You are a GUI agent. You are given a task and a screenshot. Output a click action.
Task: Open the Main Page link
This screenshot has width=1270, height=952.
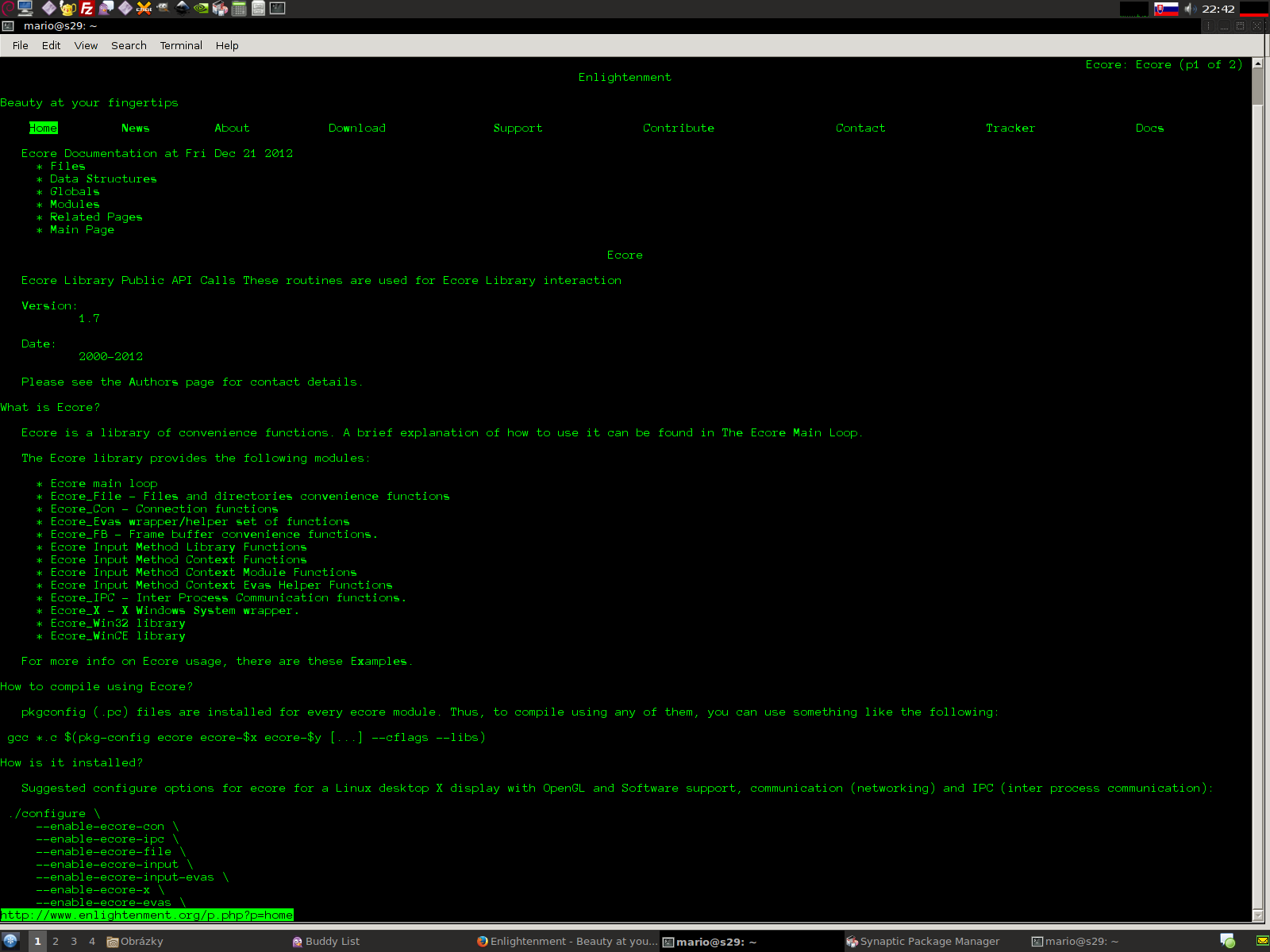tap(82, 229)
